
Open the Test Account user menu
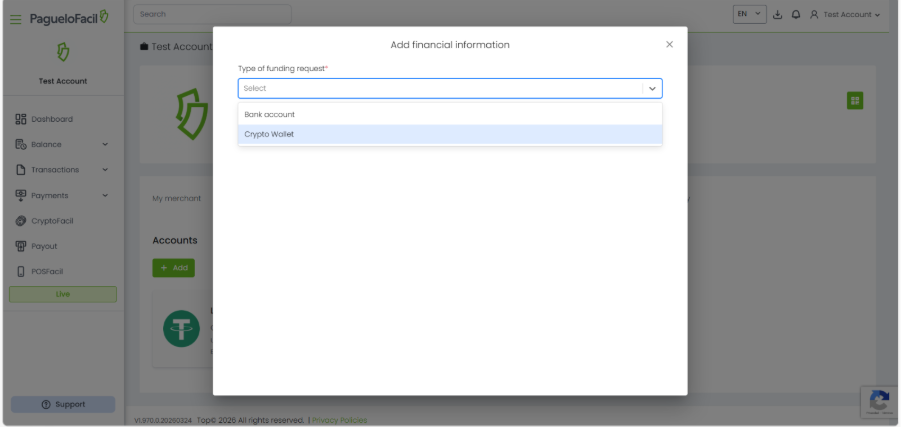(x=845, y=15)
